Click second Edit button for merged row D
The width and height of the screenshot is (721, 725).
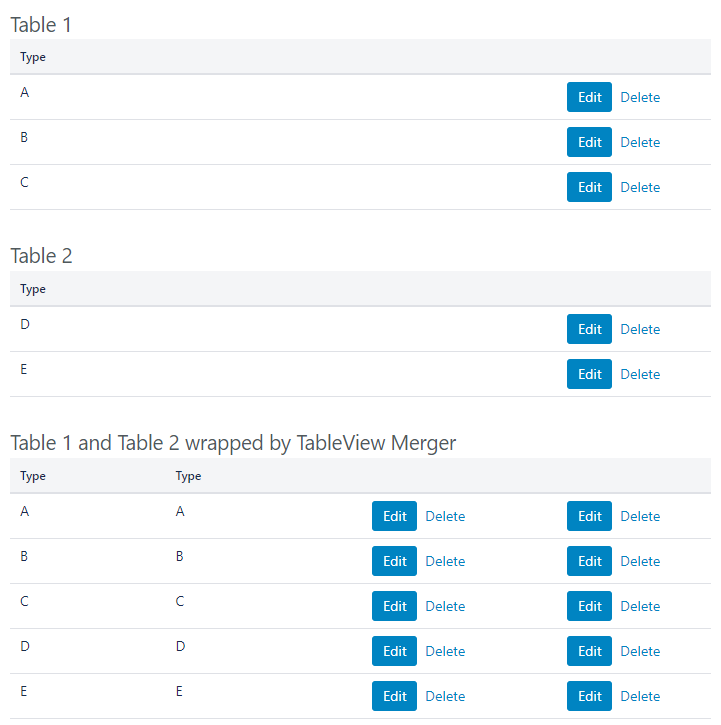(589, 651)
